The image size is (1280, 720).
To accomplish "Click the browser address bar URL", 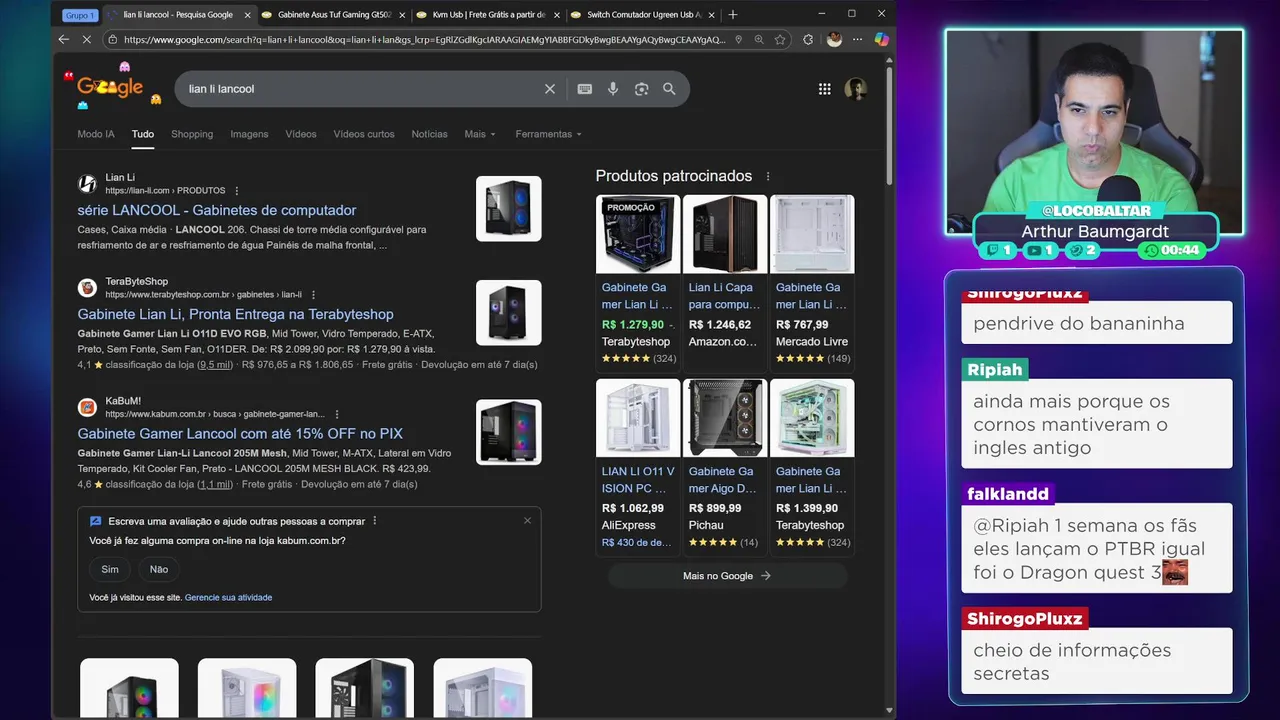I will (x=425, y=39).
